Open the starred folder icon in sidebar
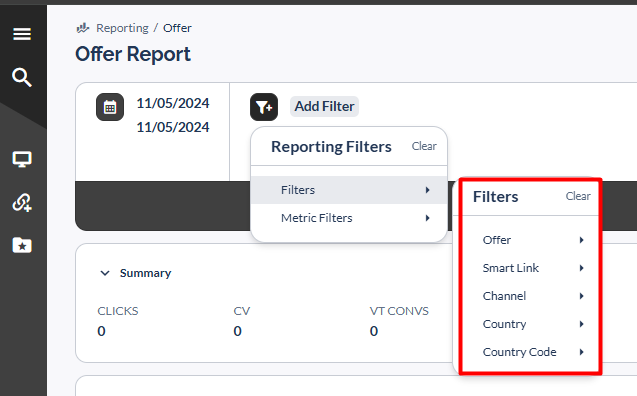The width and height of the screenshot is (637, 396). click(x=22, y=245)
